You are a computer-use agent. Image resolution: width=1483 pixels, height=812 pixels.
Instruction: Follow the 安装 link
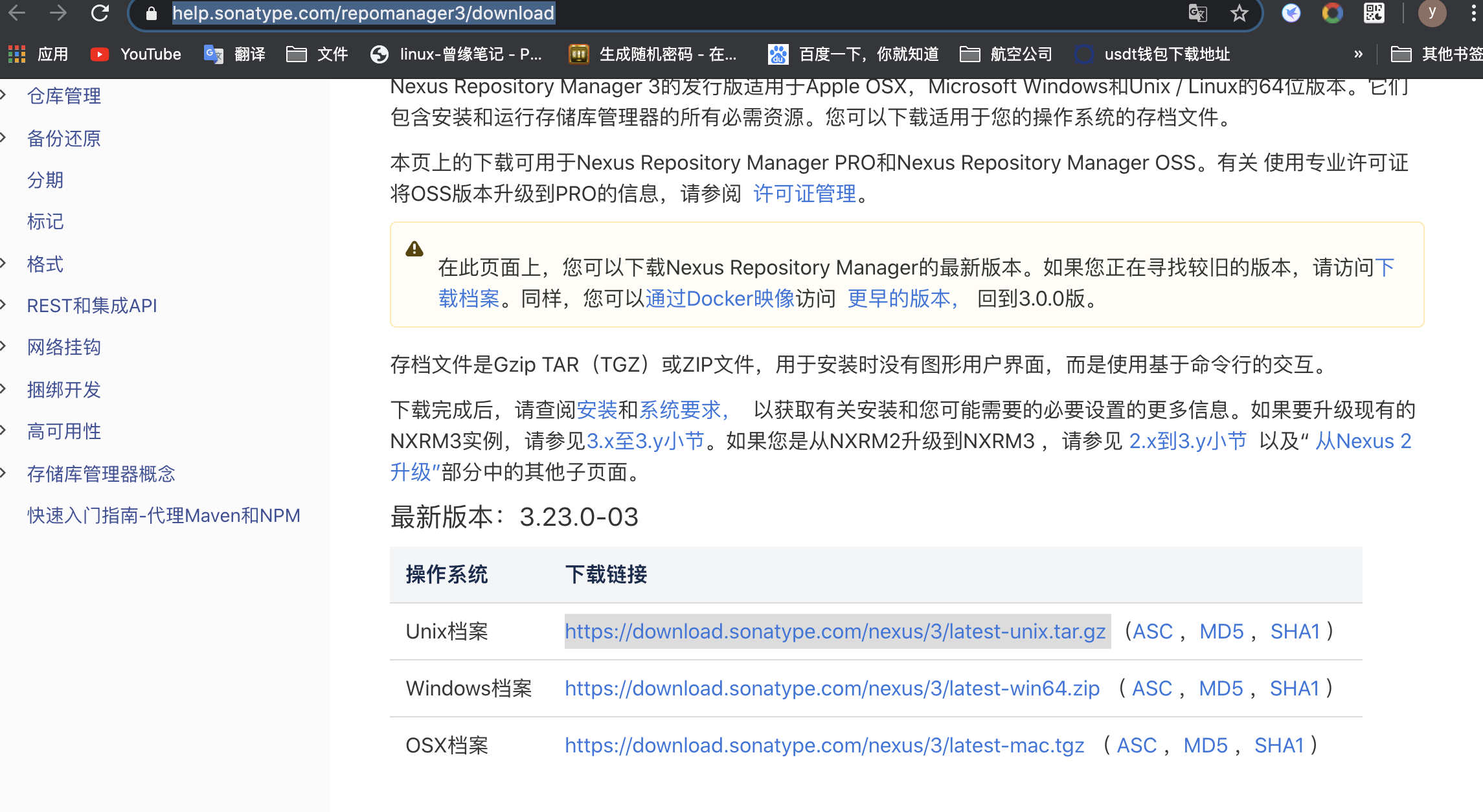(x=597, y=409)
